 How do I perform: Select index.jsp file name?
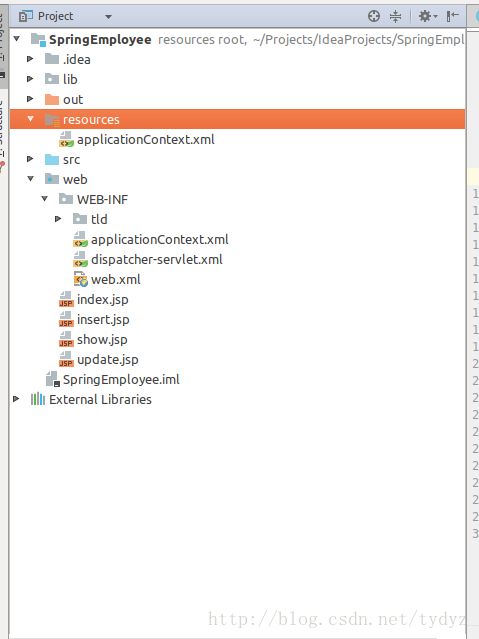coord(103,300)
